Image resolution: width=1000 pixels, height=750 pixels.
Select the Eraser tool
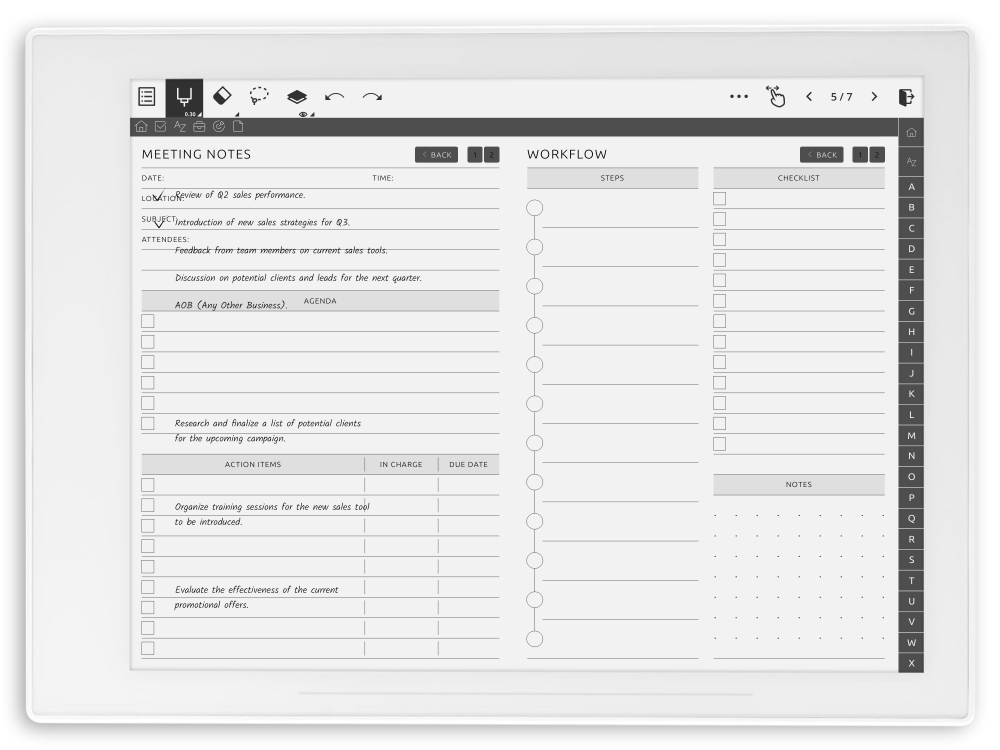click(x=222, y=95)
